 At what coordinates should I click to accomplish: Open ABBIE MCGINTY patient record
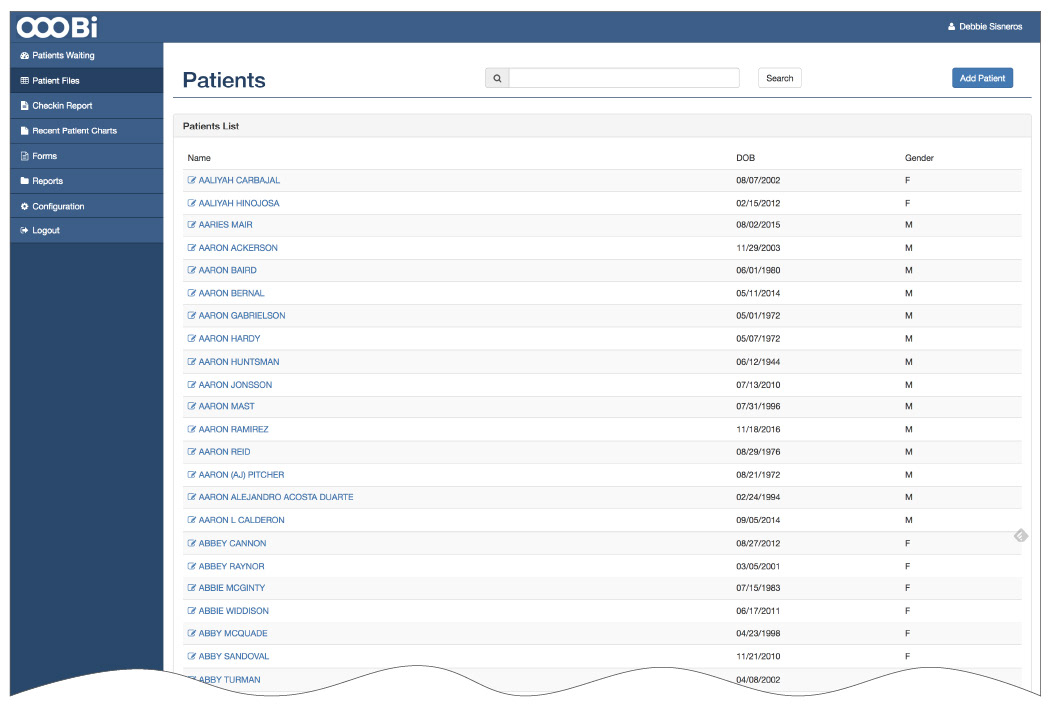[232, 588]
